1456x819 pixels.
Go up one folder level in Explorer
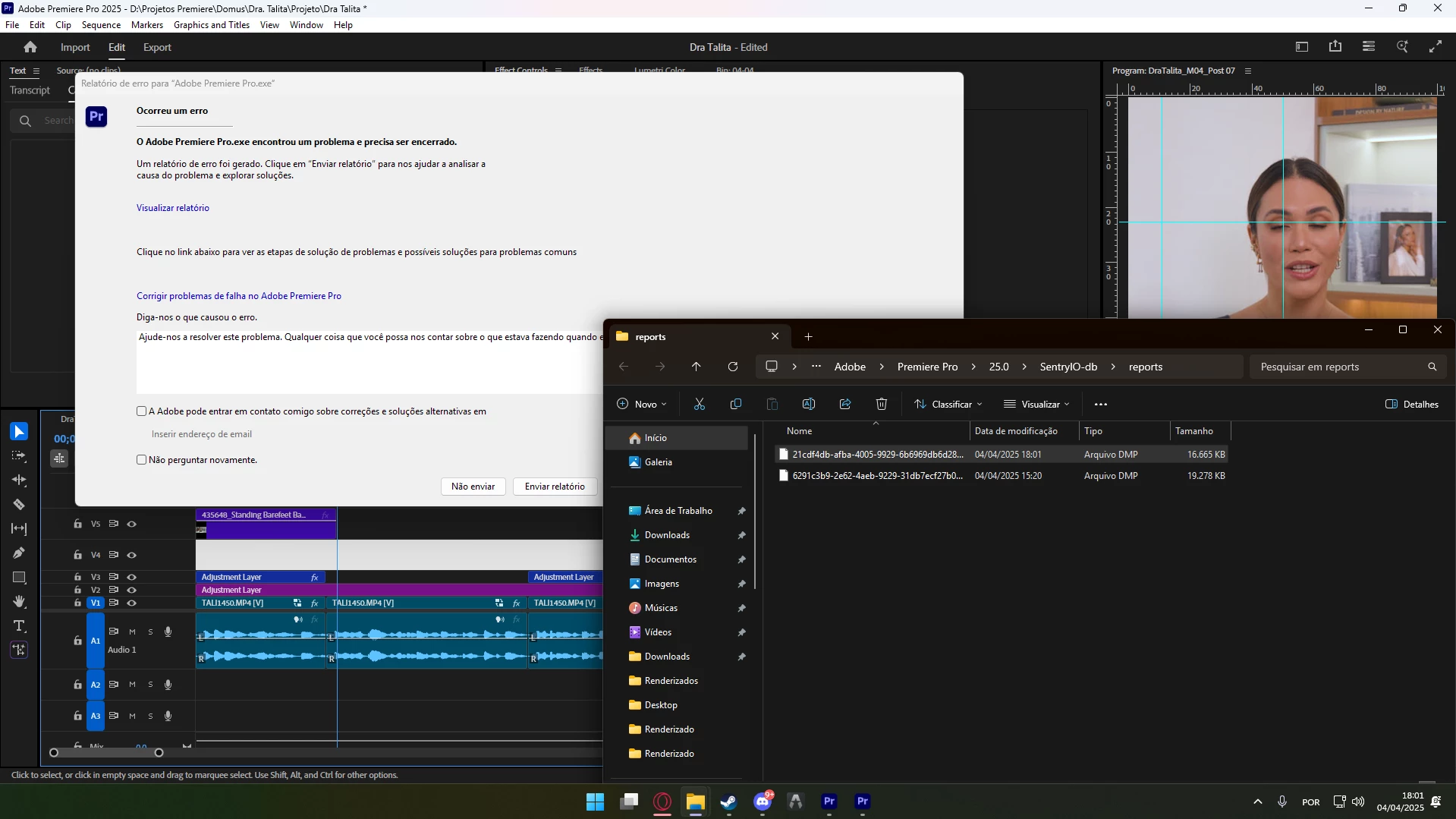coord(697,367)
